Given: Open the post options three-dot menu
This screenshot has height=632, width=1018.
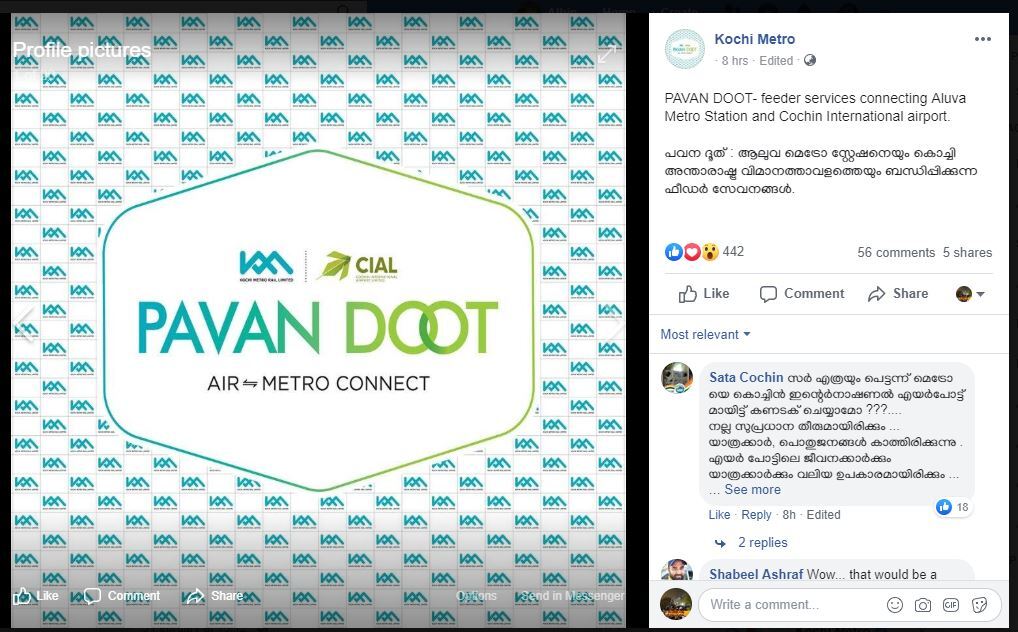Looking at the screenshot, I should point(982,39).
